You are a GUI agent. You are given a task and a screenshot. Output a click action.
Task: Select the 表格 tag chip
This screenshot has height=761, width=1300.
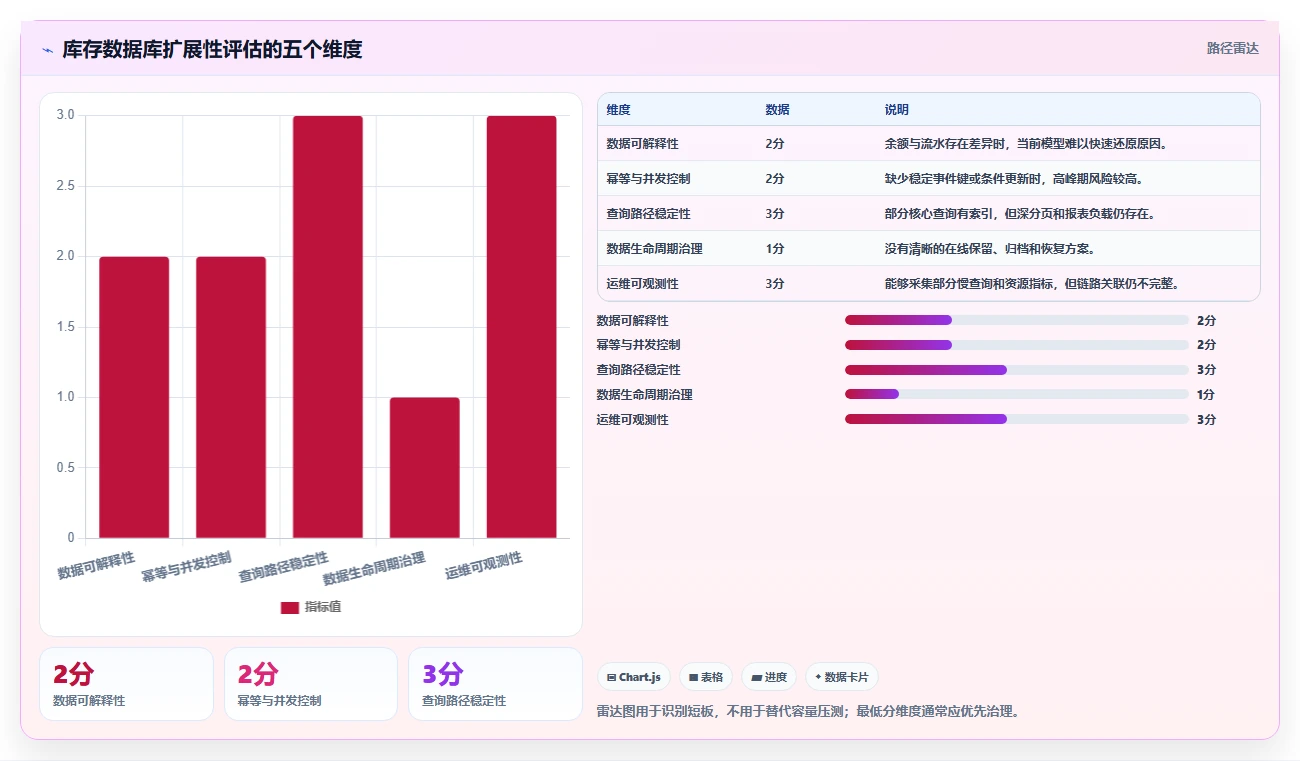(x=706, y=677)
